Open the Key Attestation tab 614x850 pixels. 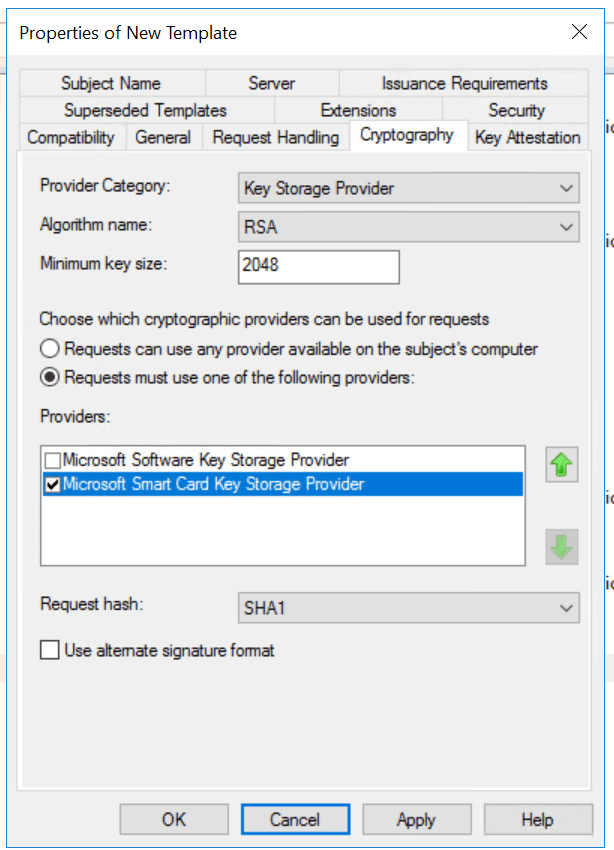coord(528,137)
